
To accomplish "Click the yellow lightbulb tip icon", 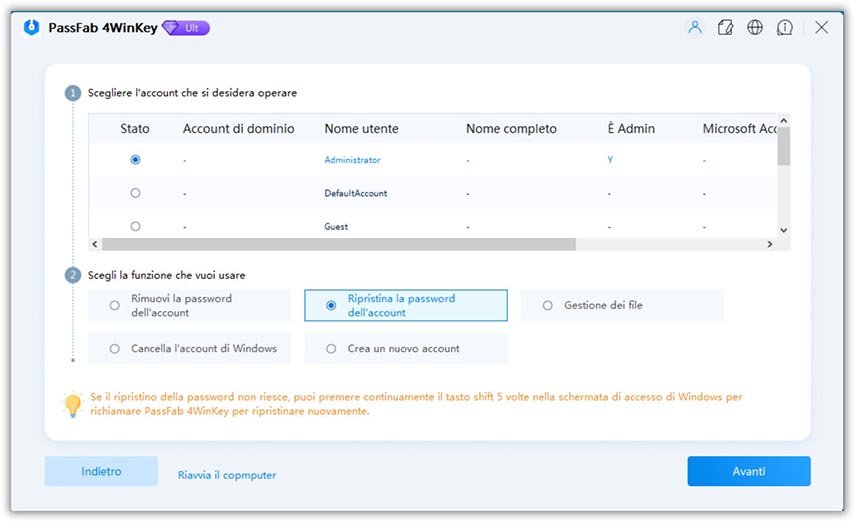I will pyautogui.click(x=72, y=404).
